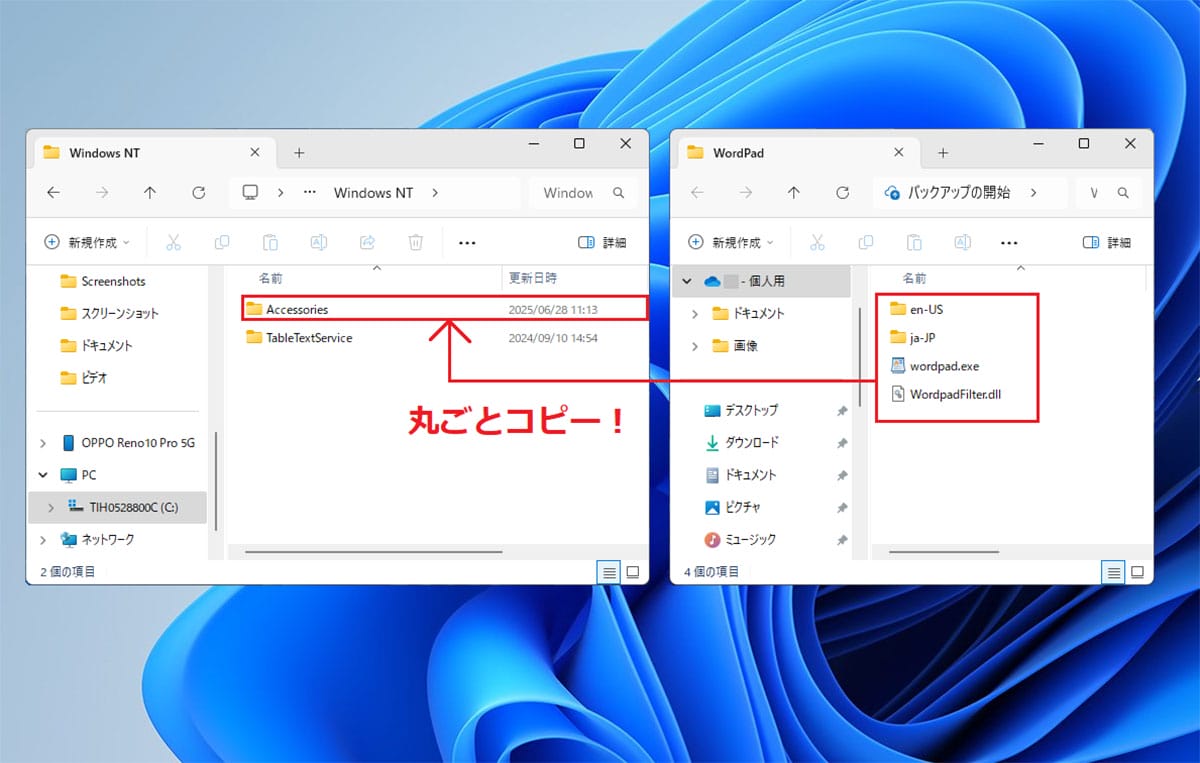Expand 画像 folder node in WordPad window
The height and width of the screenshot is (763, 1200).
pos(695,345)
